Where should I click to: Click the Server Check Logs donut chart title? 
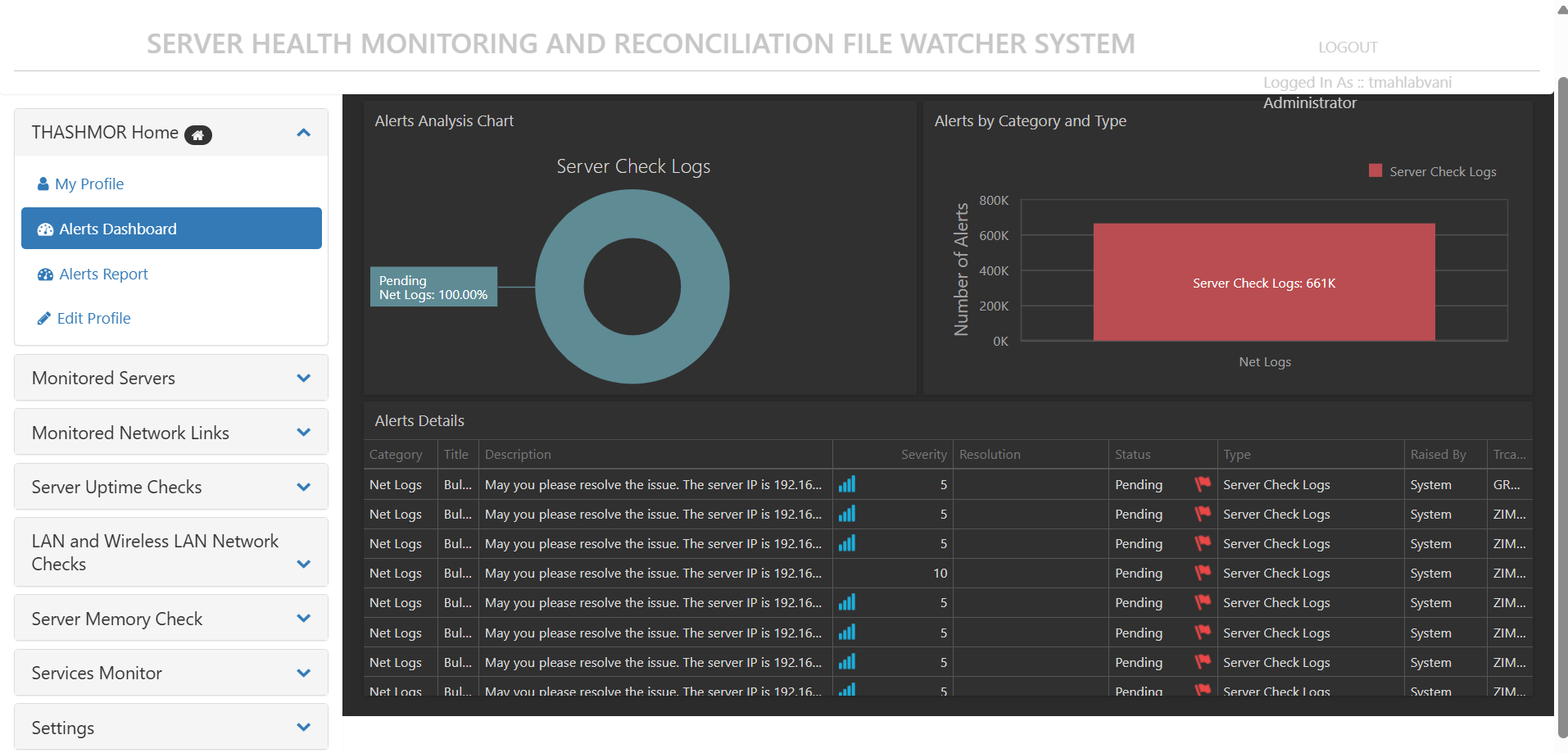click(633, 166)
